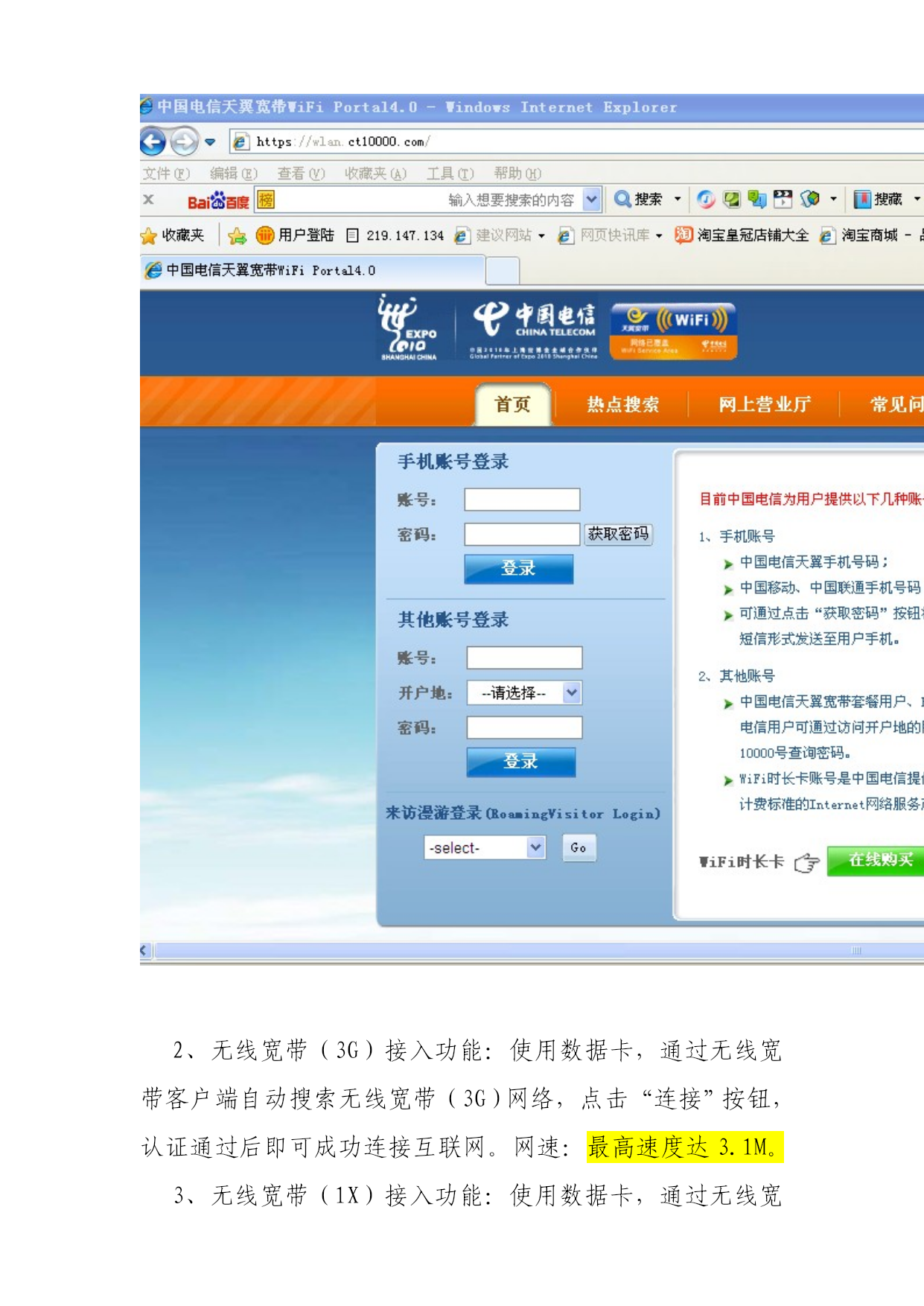Open the 淘宝皇冠店铺大全 favorites link

(x=742, y=235)
